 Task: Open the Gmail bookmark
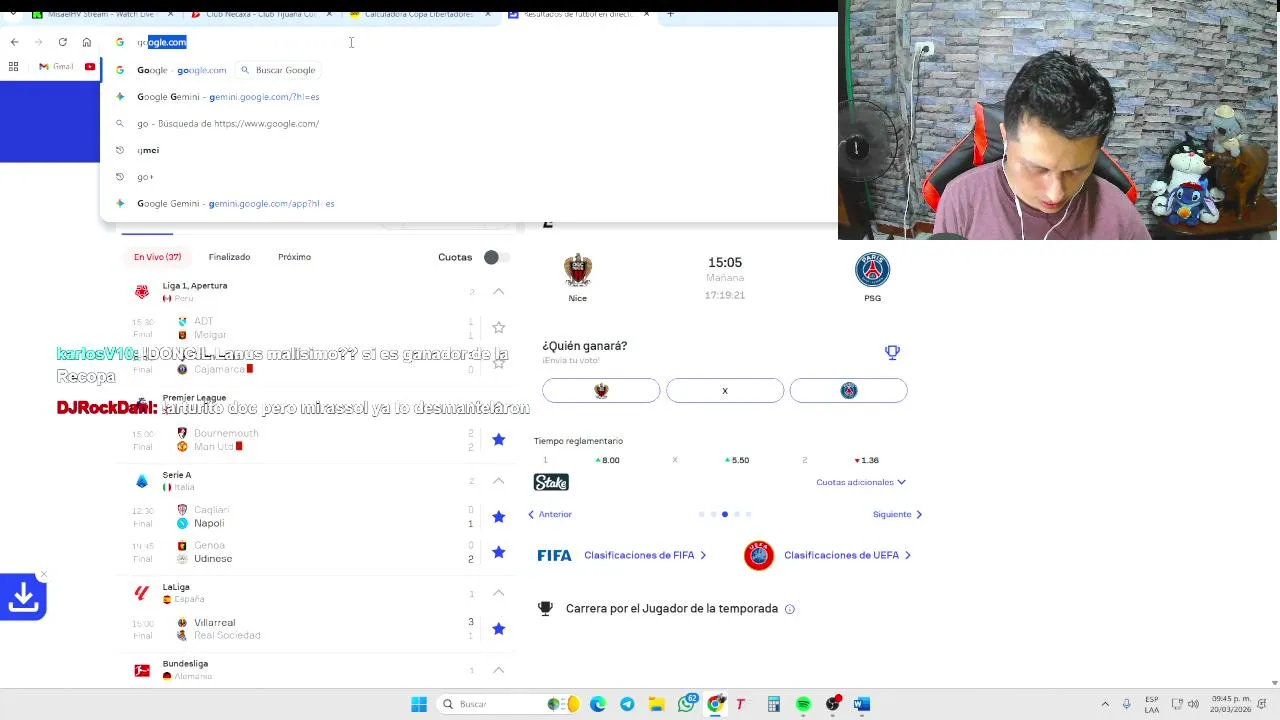click(x=56, y=67)
